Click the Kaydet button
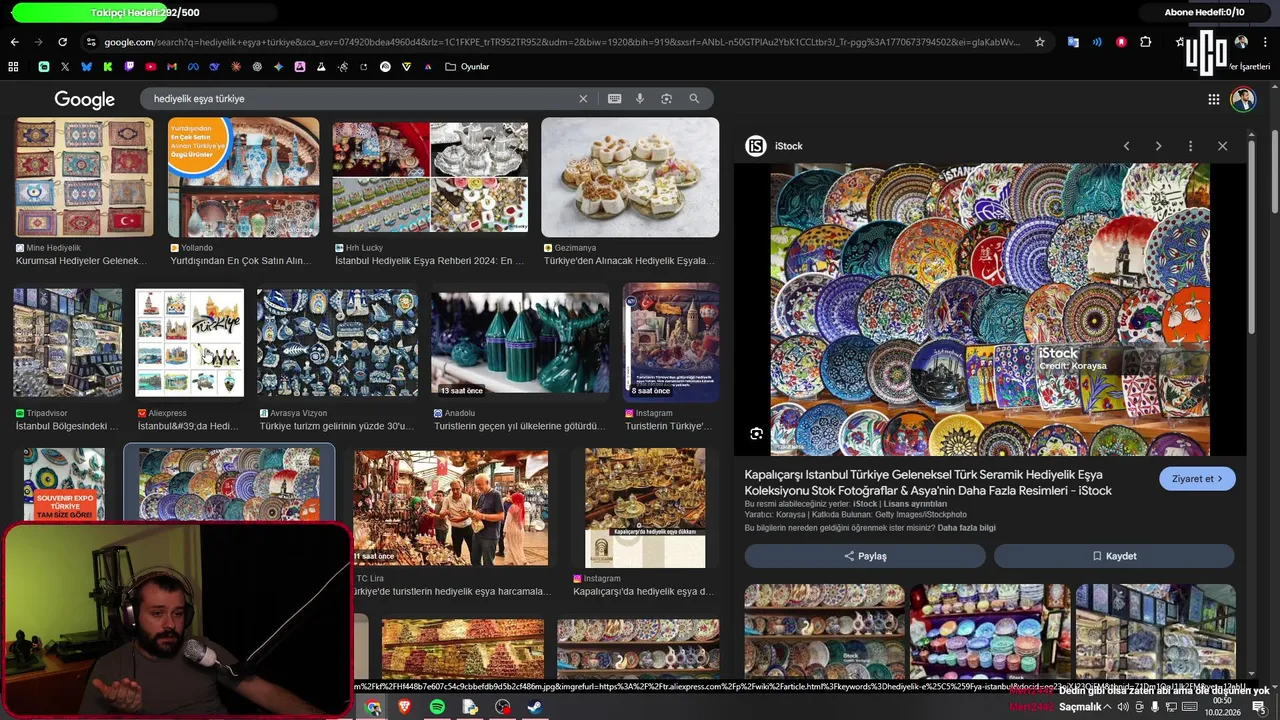1280x720 pixels. [1114, 556]
